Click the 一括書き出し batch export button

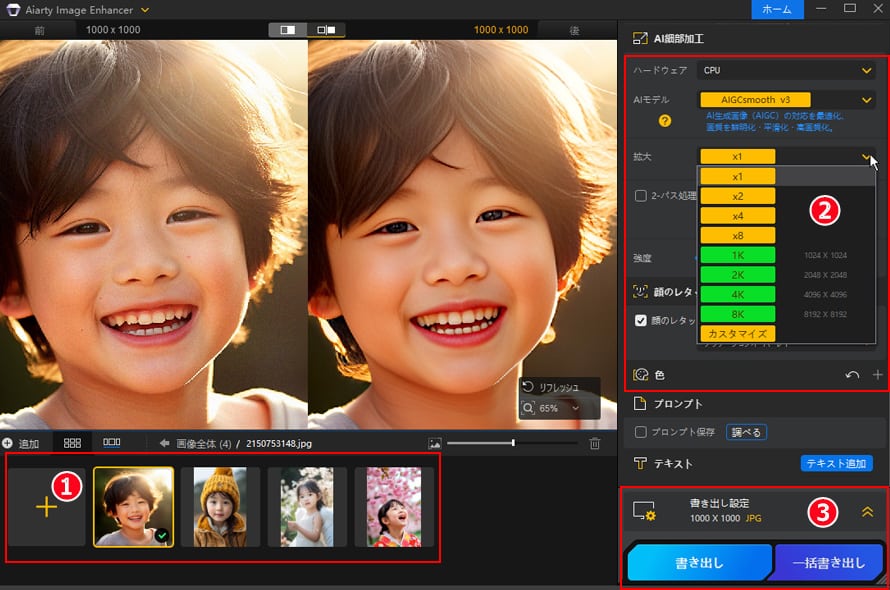click(829, 562)
